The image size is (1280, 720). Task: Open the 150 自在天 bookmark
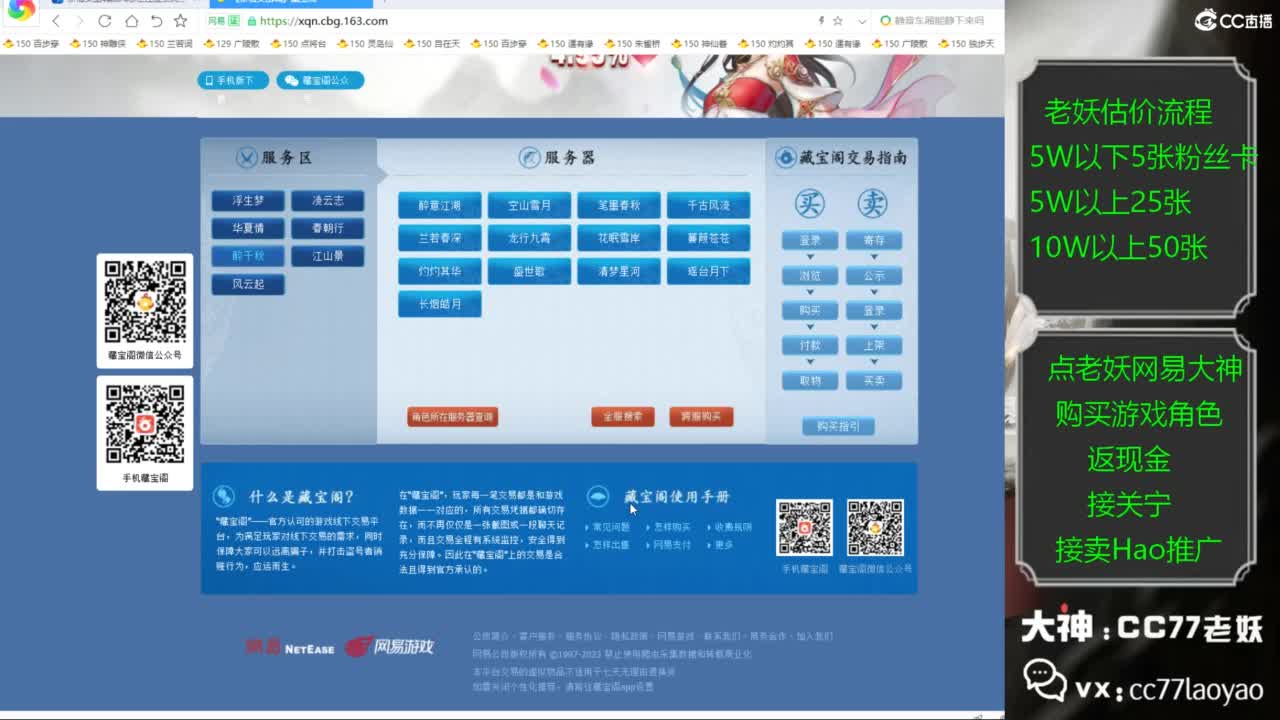pyautogui.click(x=433, y=44)
